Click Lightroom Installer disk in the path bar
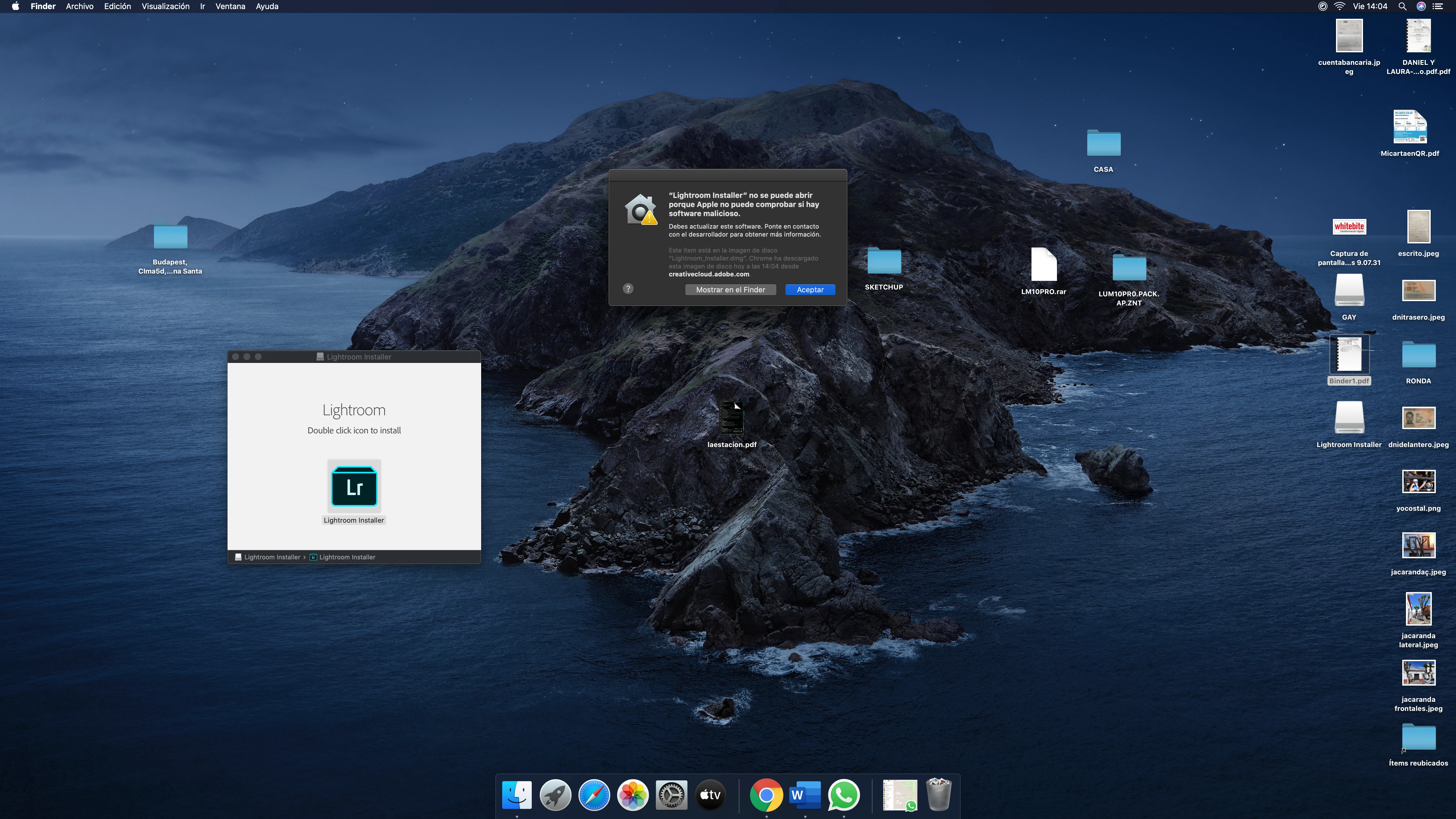The height and width of the screenshot is (819, 1456). coord(267,557)
